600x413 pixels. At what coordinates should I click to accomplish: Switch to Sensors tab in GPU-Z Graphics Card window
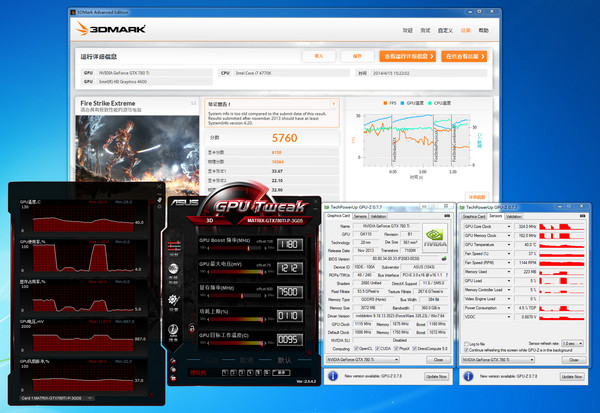coord(360,216)
